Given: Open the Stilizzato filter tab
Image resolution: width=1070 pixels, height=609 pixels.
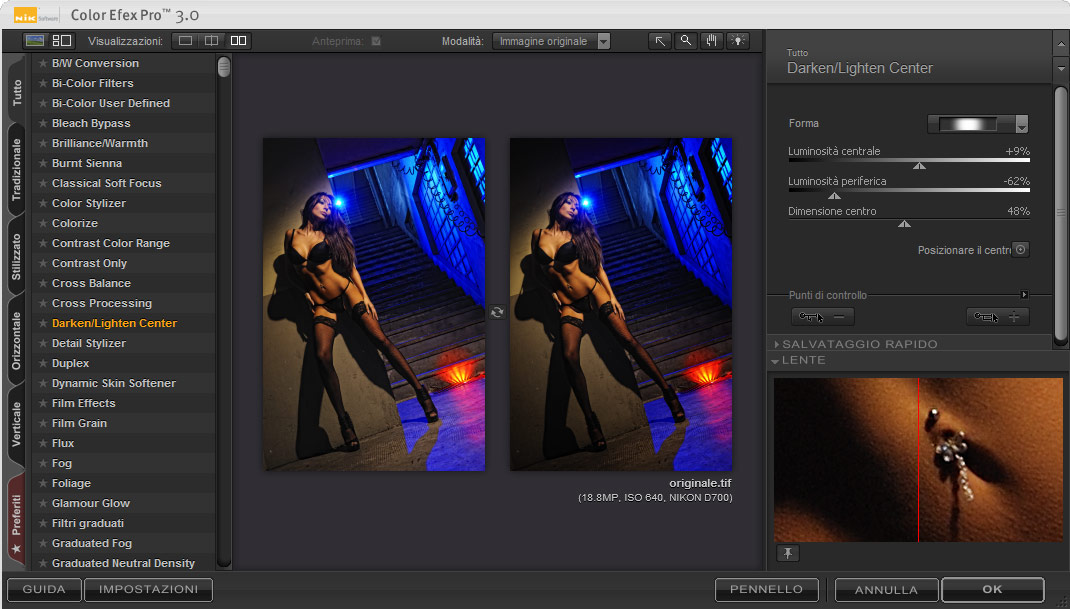Looking at the screenshot, I should coord(16,256).
